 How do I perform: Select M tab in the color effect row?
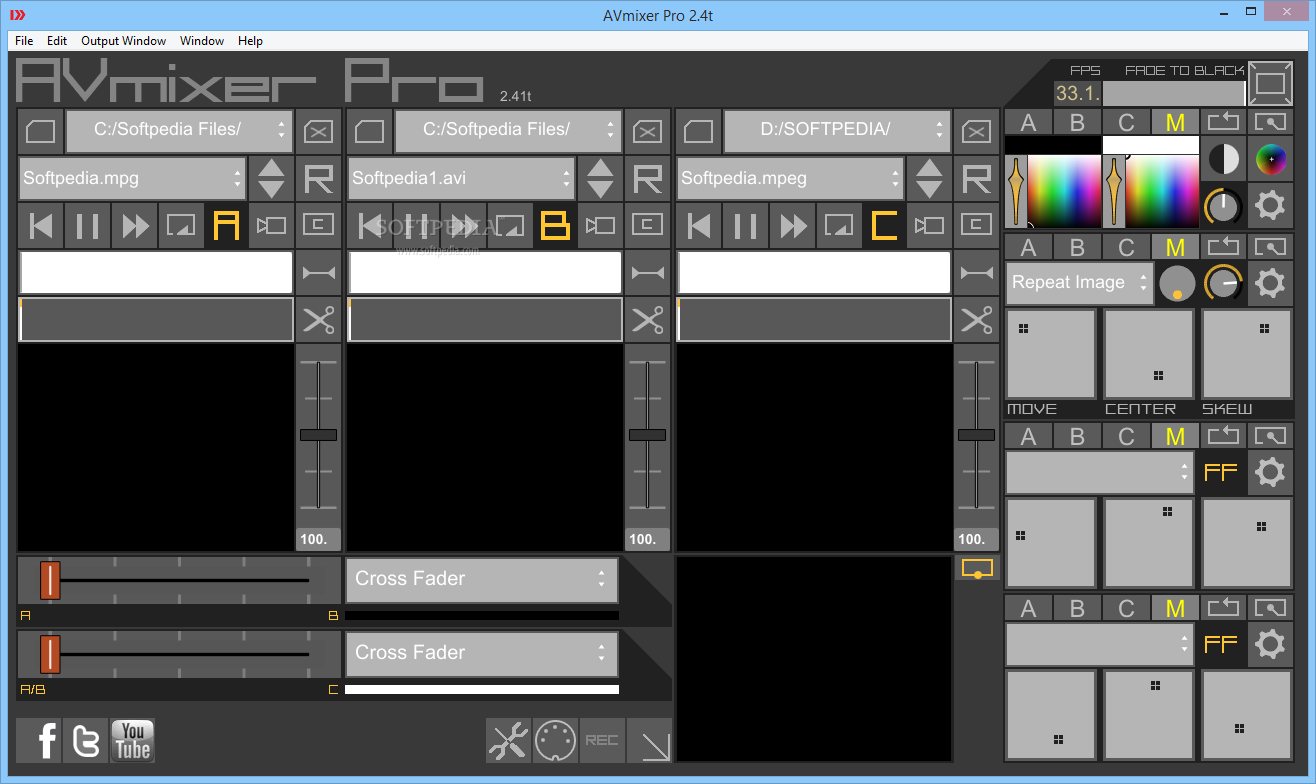coord(1175,123)
